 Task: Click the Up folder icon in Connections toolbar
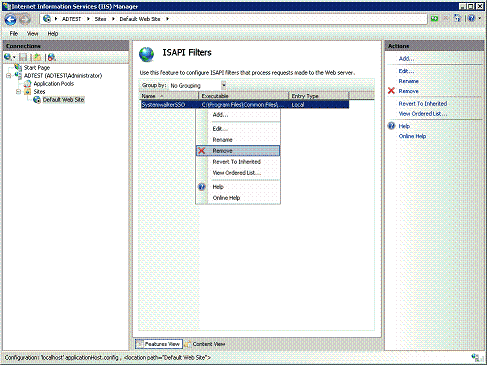pyautogui.click(x=37, y=57)
